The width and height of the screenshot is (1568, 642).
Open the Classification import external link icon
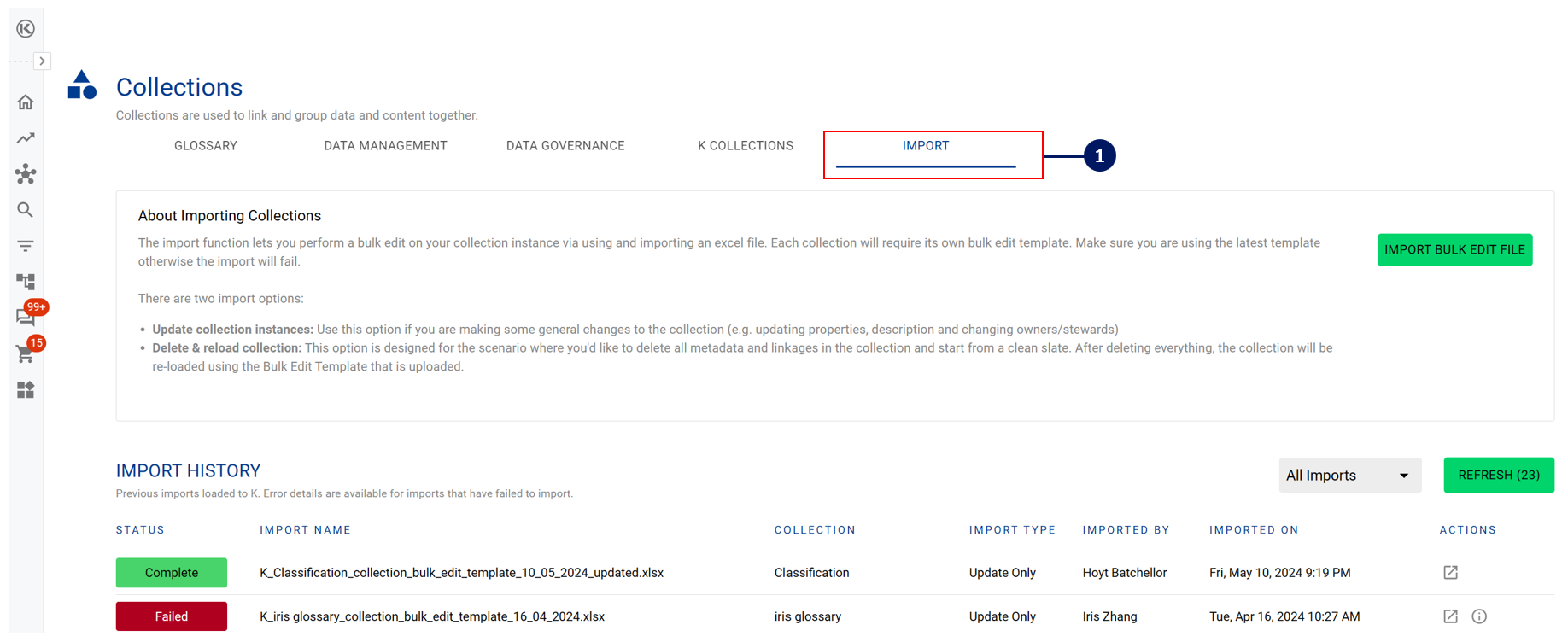(1450, 573)
